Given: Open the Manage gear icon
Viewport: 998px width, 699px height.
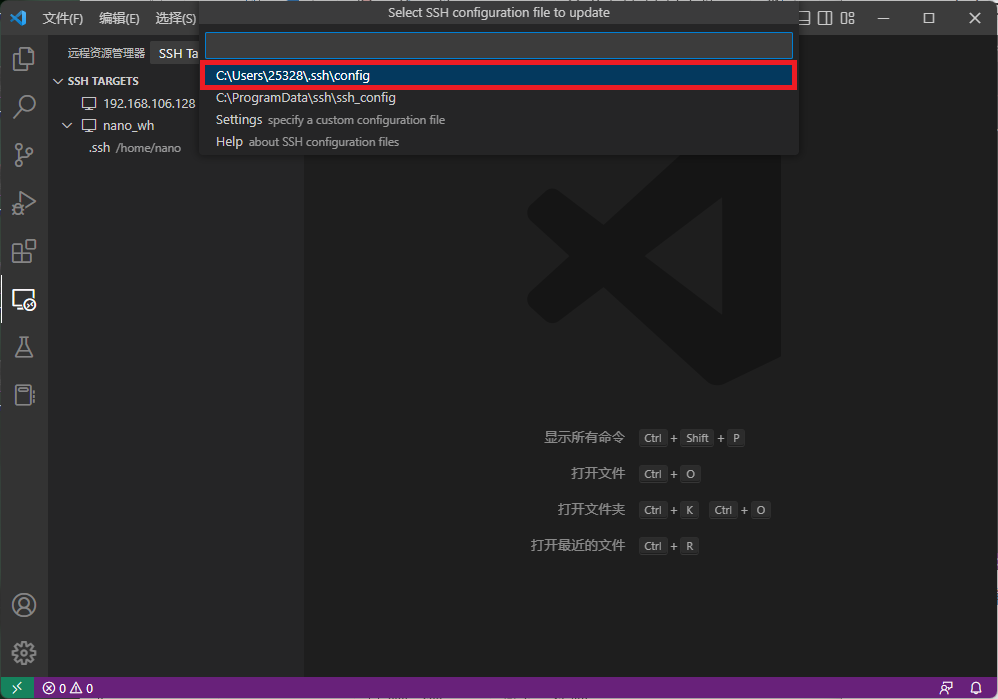Looking at the screenshot, I should [x=24, y=654].
